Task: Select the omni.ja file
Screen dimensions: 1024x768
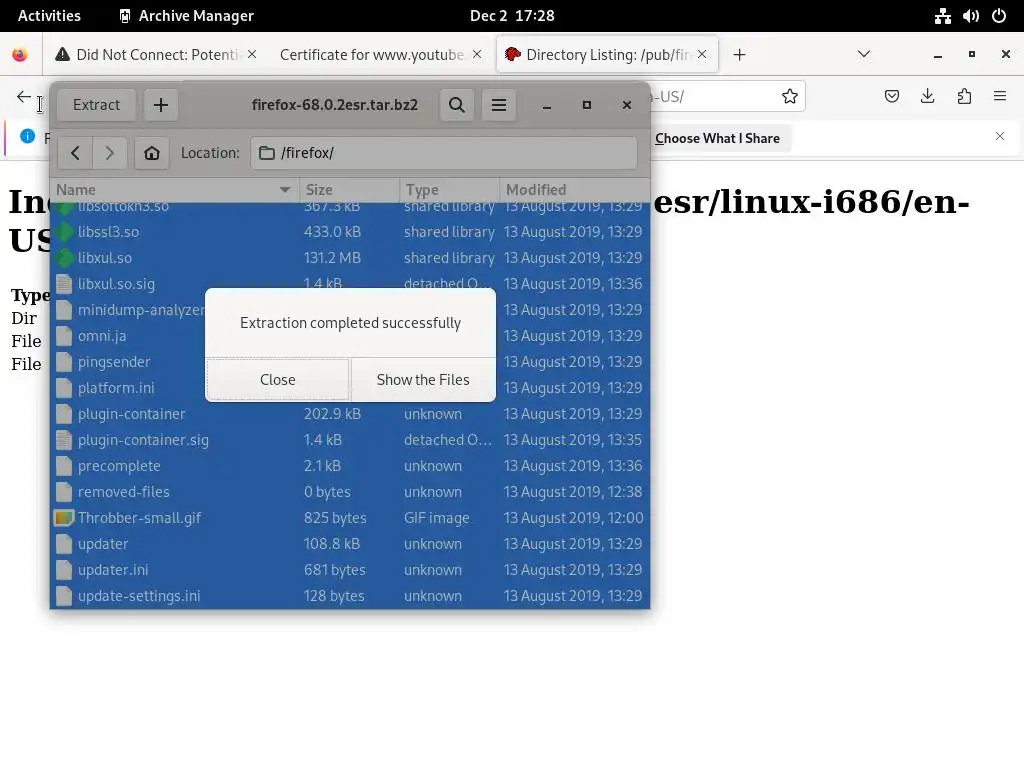Action: pyautogui.click(x=102, y=336)
